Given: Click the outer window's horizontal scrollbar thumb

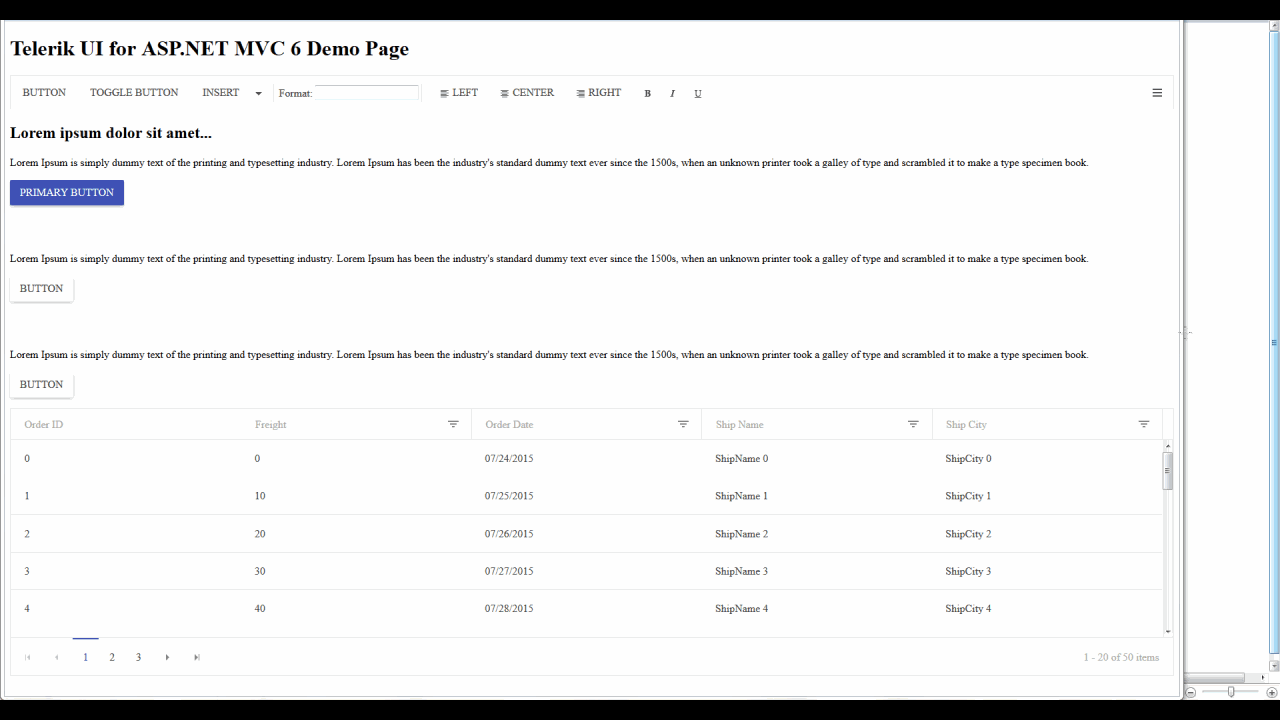Looking at the screenshot, I should 1215,677.
